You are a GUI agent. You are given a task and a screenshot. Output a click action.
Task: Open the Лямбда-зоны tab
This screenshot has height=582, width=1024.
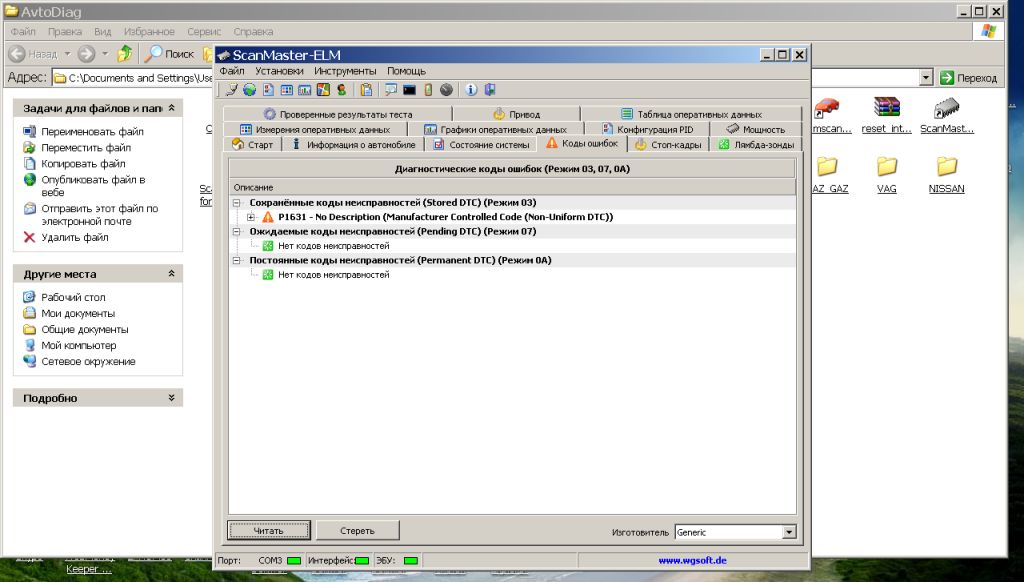pos(755,145)
